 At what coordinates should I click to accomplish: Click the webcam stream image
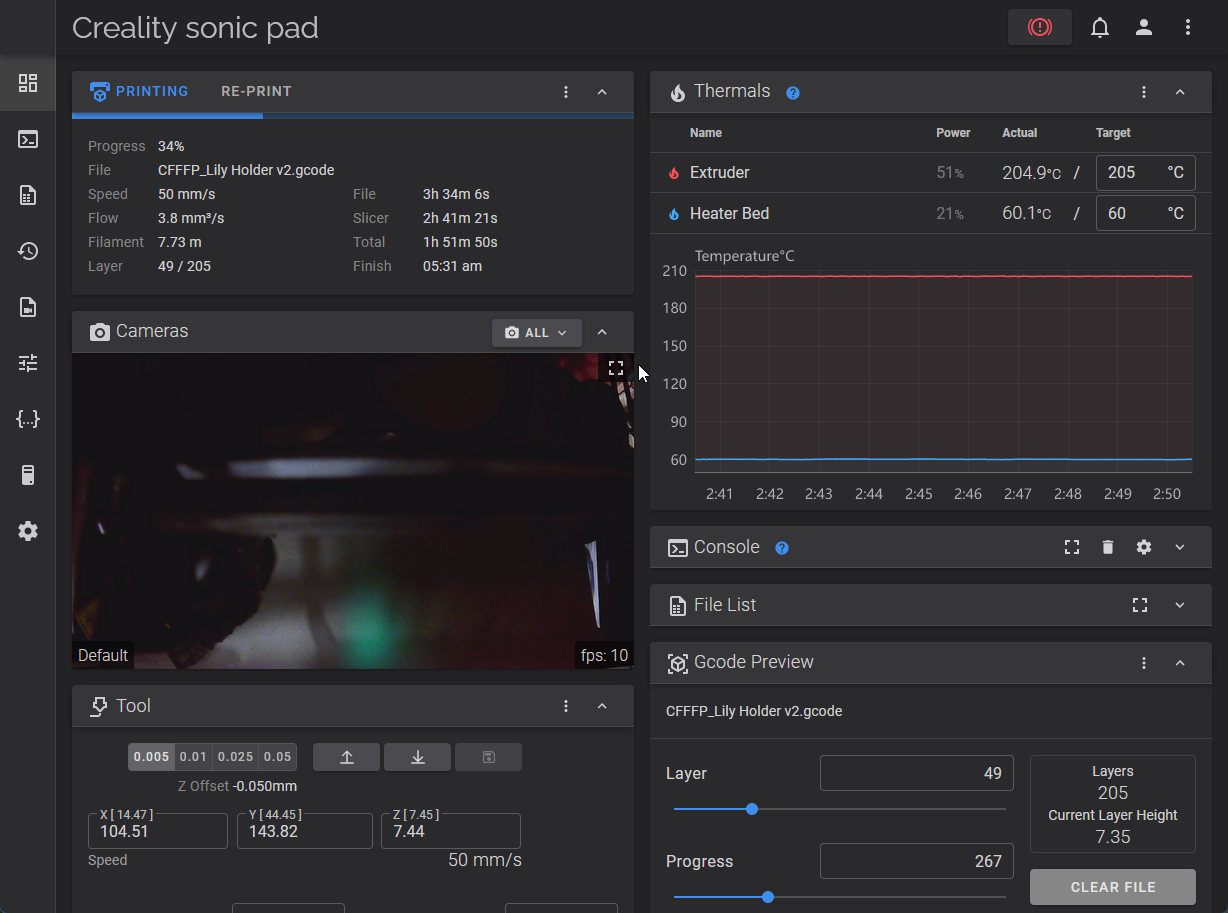(353, 511)
